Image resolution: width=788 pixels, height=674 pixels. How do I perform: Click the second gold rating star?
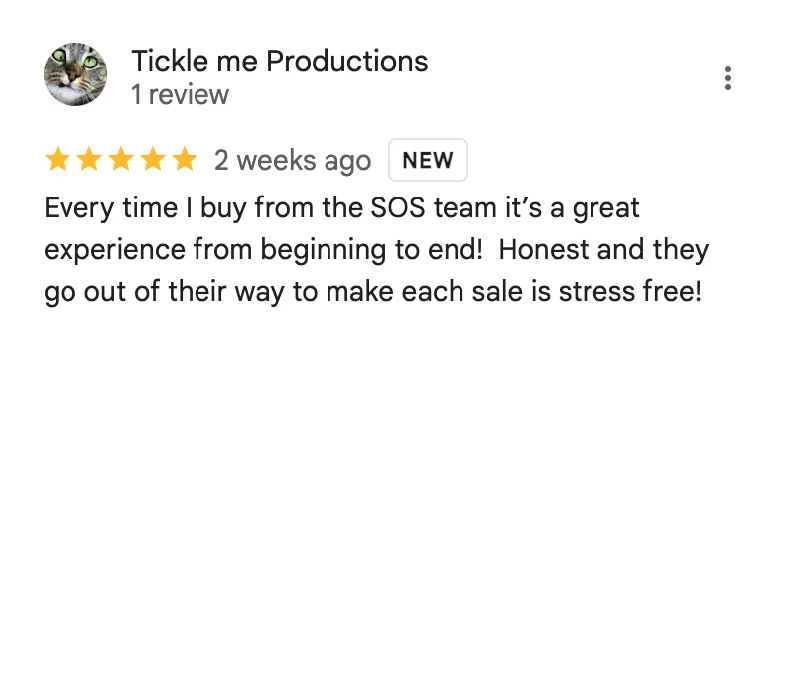click(90, 160)
